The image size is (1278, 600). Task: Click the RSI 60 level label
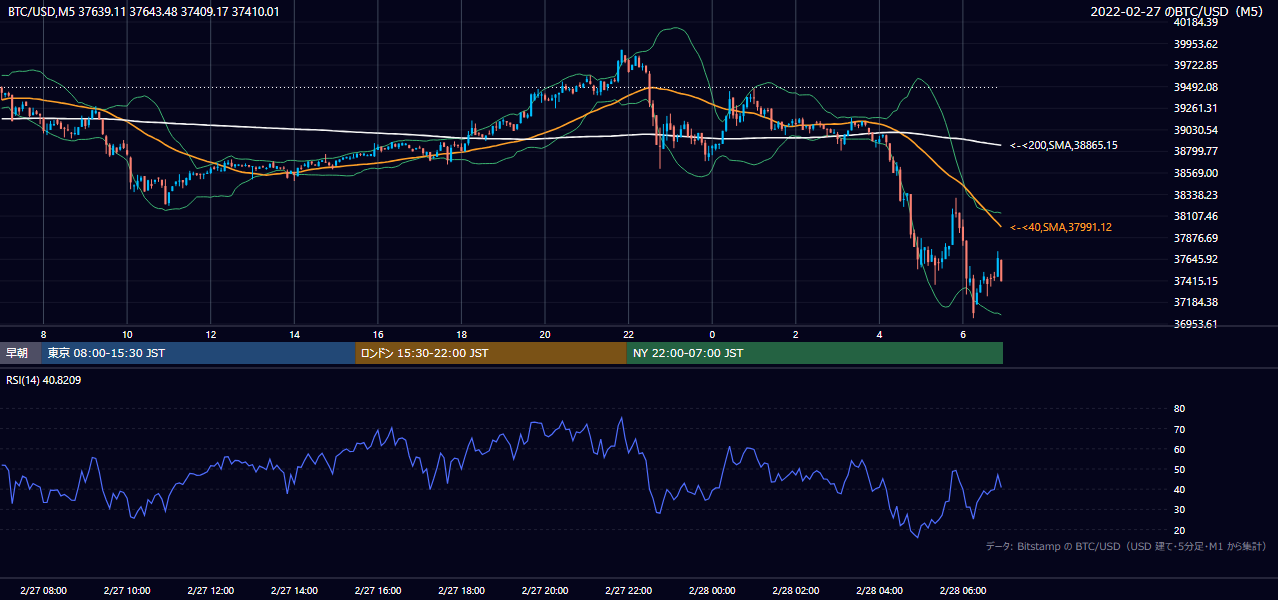pyautogui.click(x=1179, y=449)
